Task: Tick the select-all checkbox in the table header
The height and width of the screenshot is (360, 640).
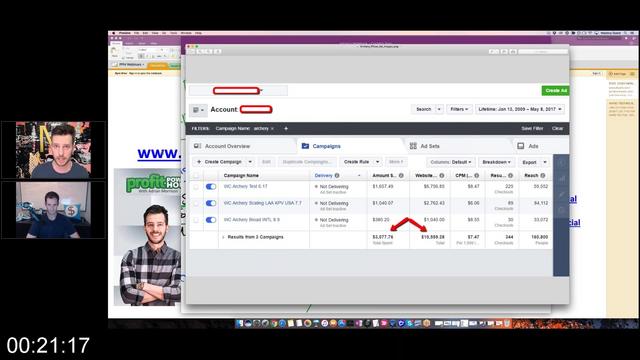Action: pyautogui.click(x=196, y=176)
